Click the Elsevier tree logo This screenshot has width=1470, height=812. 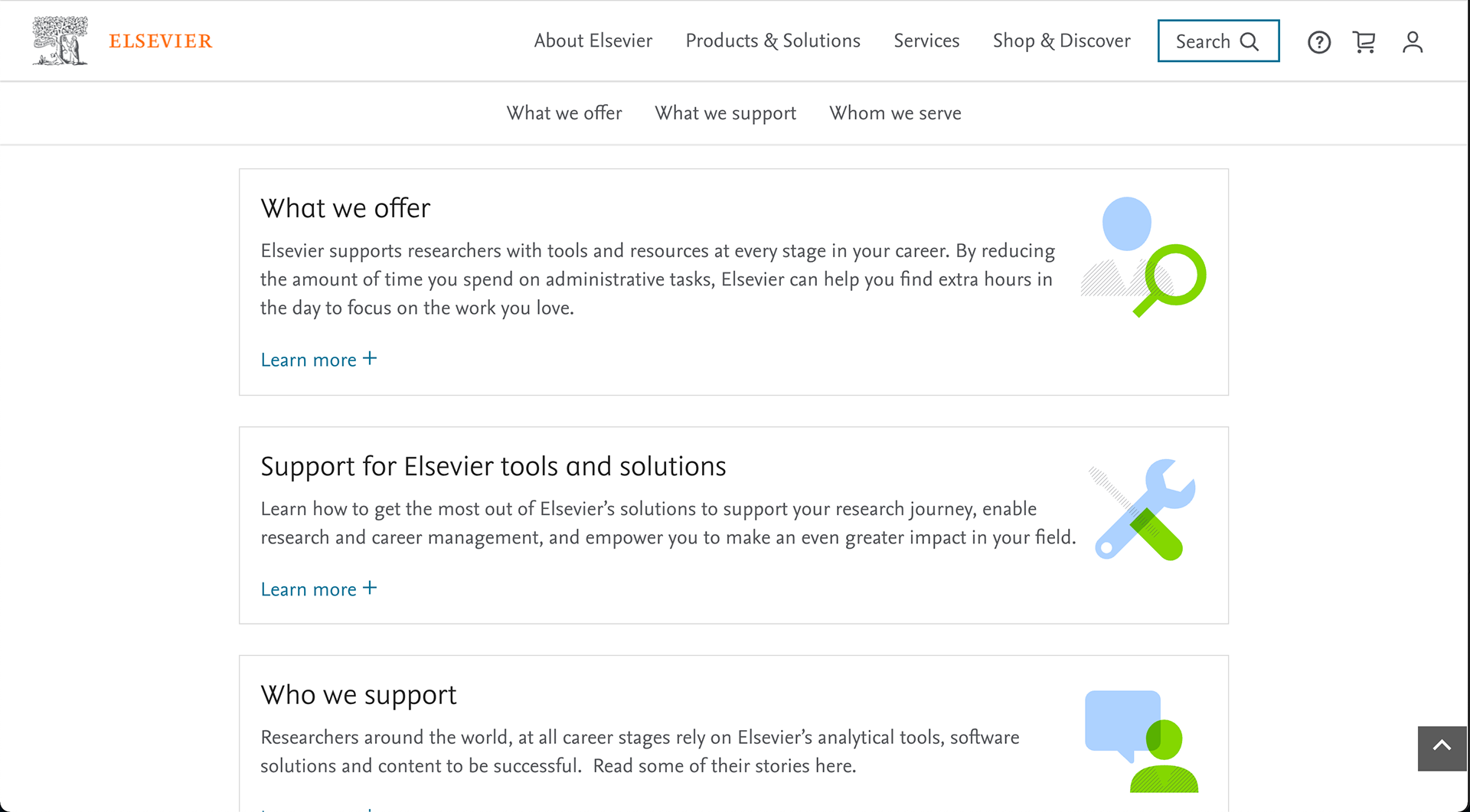[x=60, y=41]
